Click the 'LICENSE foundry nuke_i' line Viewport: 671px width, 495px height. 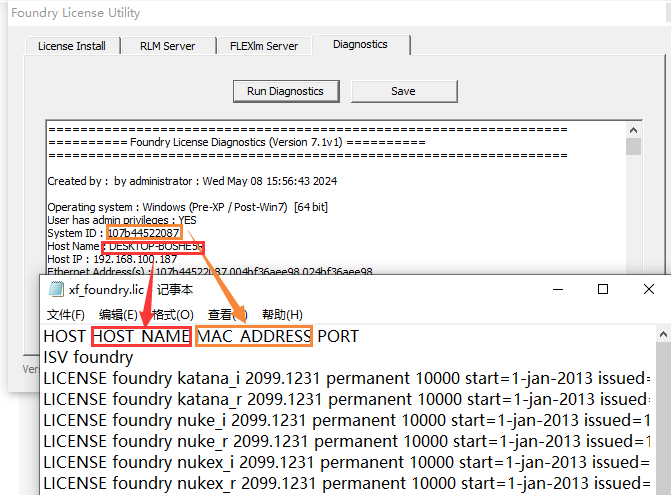(347, 420)
